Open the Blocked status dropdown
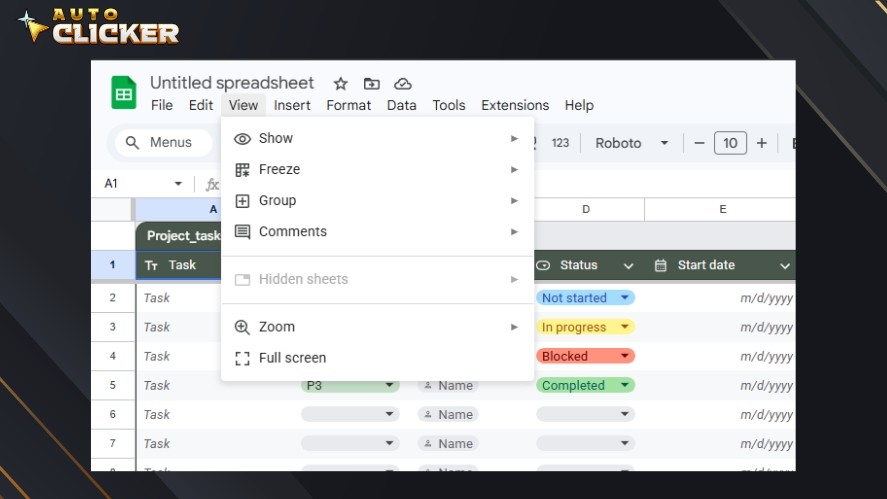The width and height of the screenshot is (887, 499). pyautogui.click(x=625, y=356)
